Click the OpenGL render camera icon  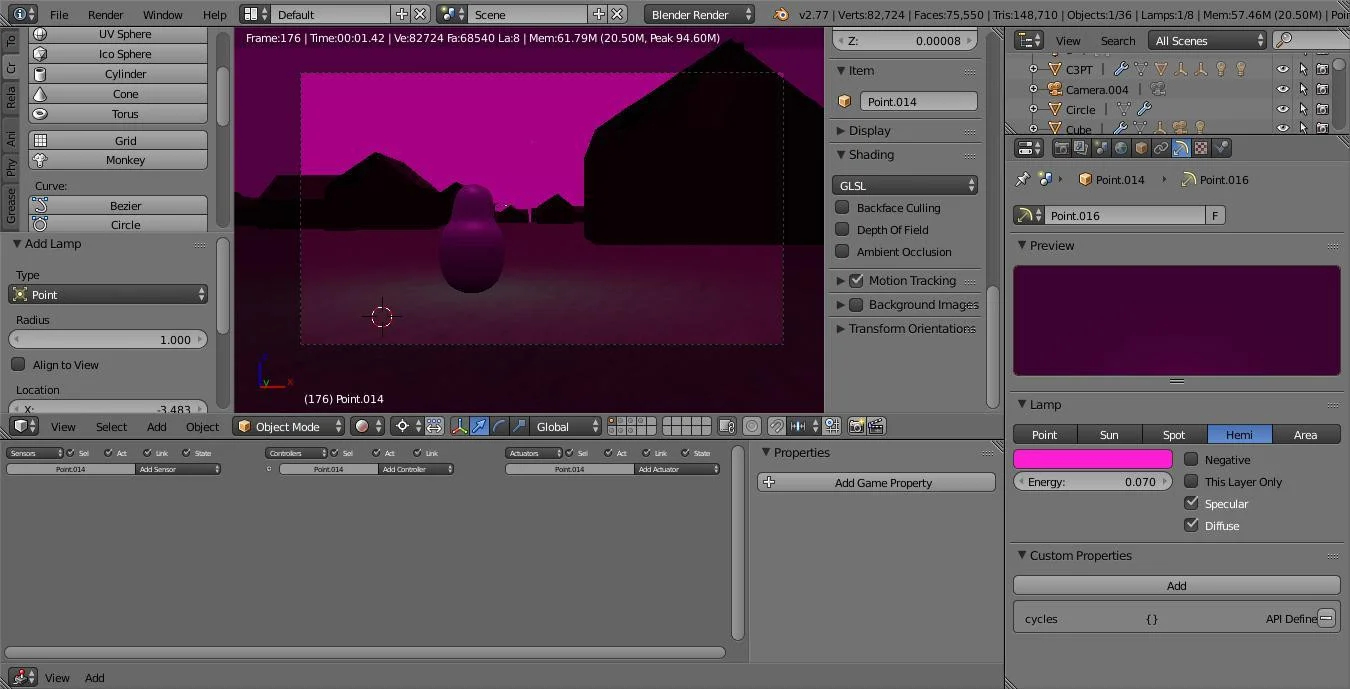click(856, 426)
